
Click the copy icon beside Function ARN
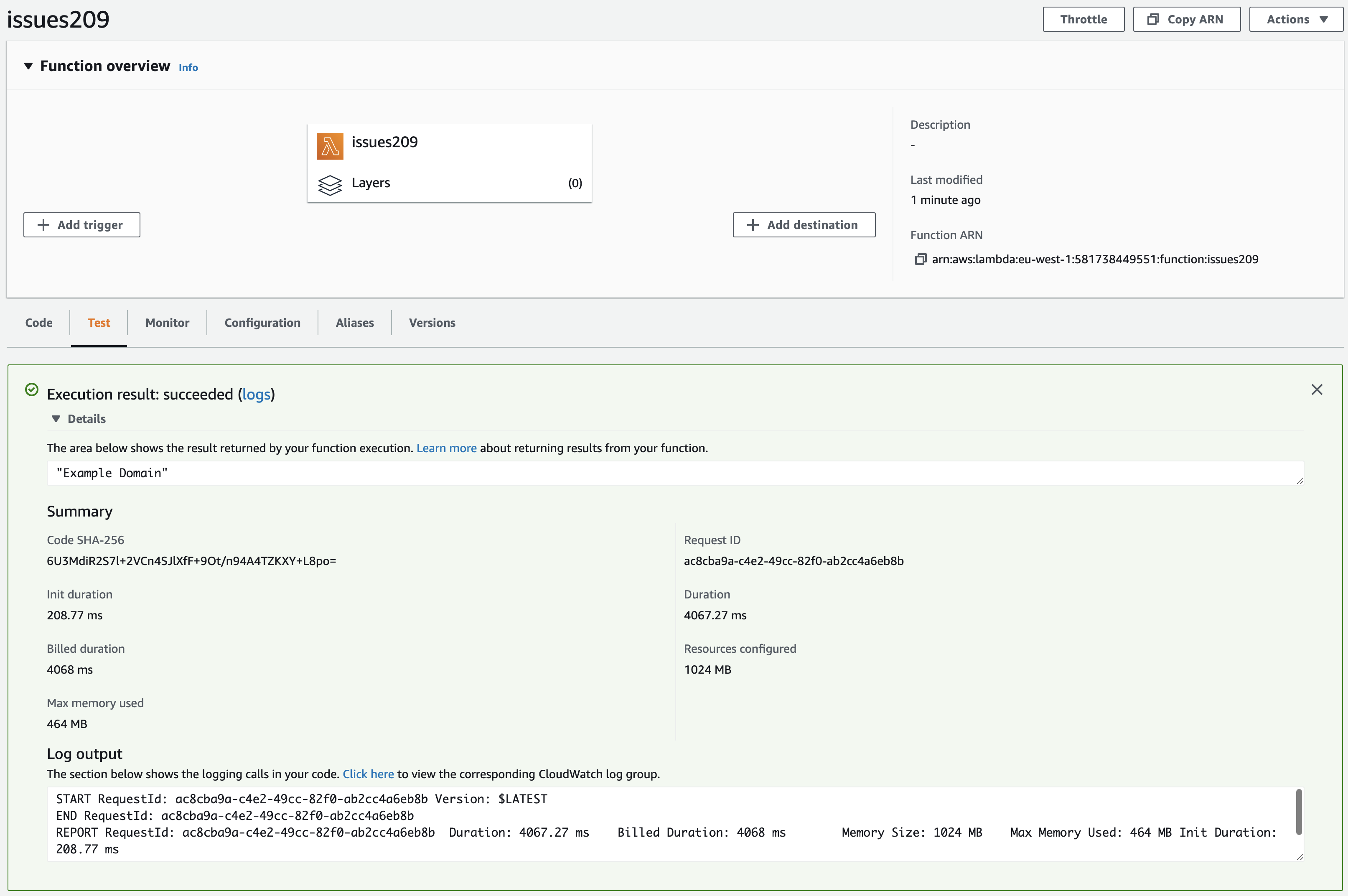(920, 260)
